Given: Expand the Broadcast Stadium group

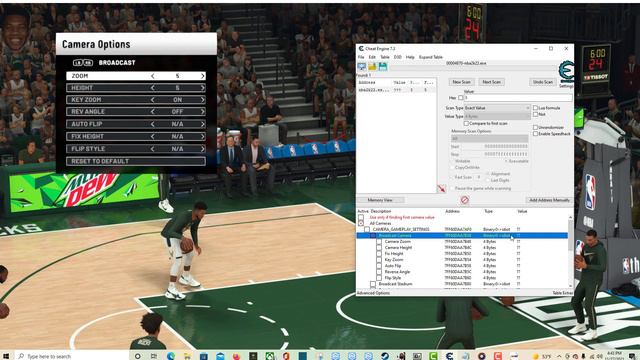Looking at the screenshot, I should pos(373,284).
